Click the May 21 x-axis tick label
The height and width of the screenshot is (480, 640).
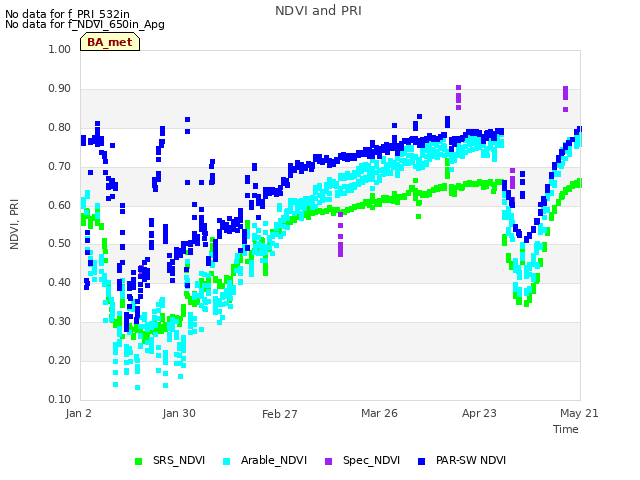tap(579, 413)
